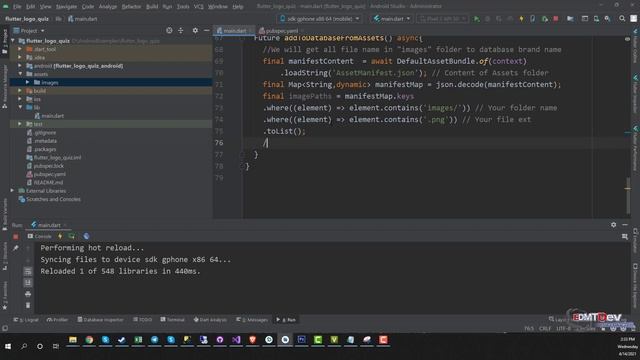Stop the running app with red square
The width and height of the screenshot is (640, 360).
point(556,19)
